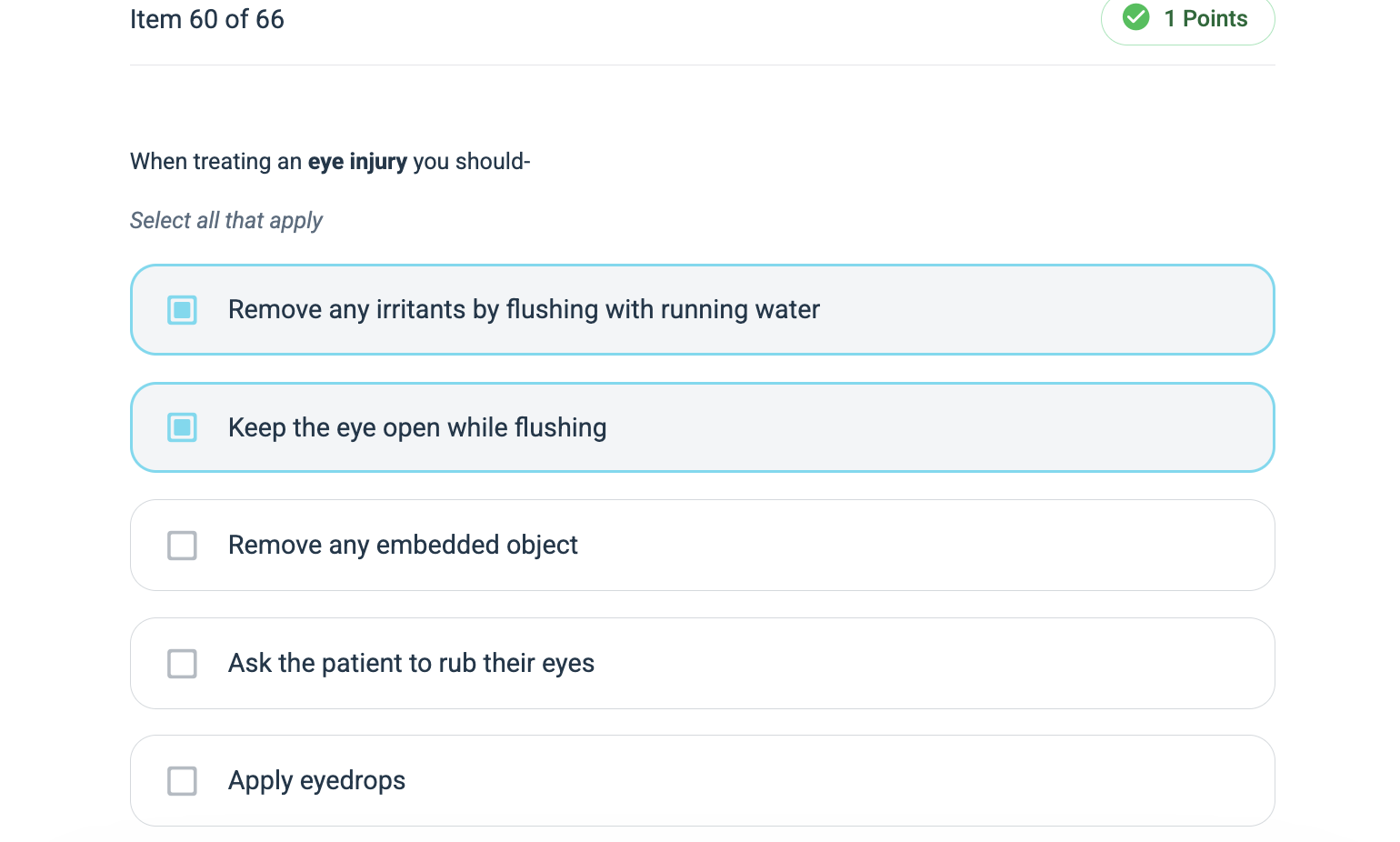The height and width of the screenshot is (842, 1400).
Task: Tick the "Remove any embedded object" checkbox
Action: tap(182, 546)
